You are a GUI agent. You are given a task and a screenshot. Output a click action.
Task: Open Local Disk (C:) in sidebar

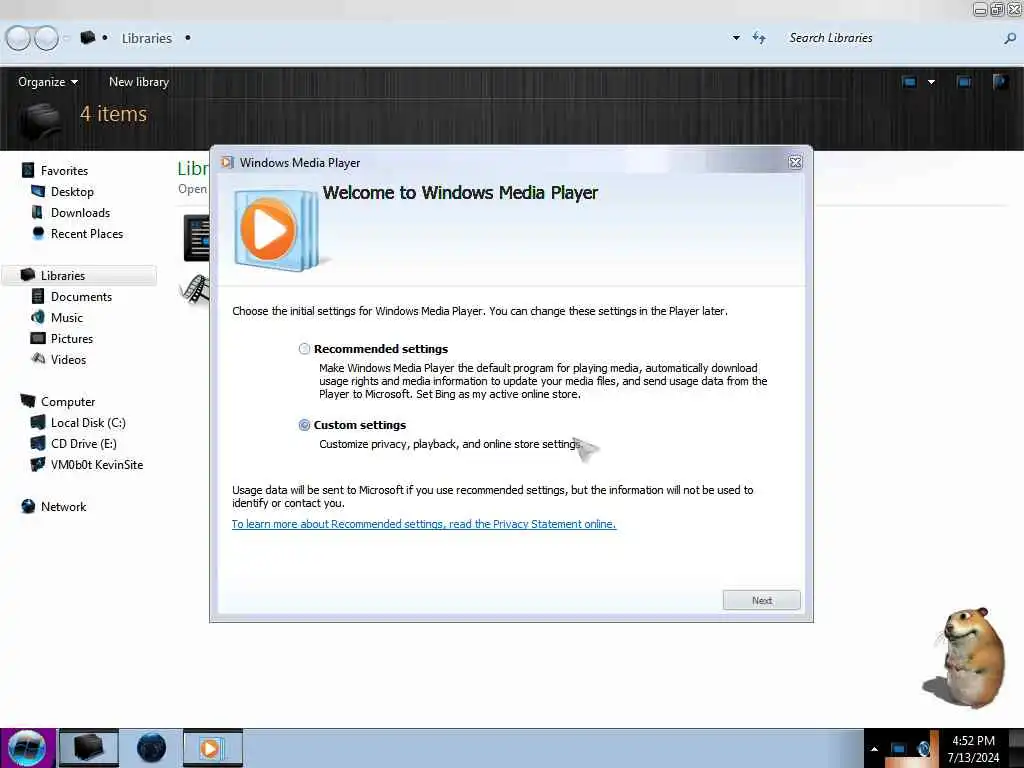(88, 423)
